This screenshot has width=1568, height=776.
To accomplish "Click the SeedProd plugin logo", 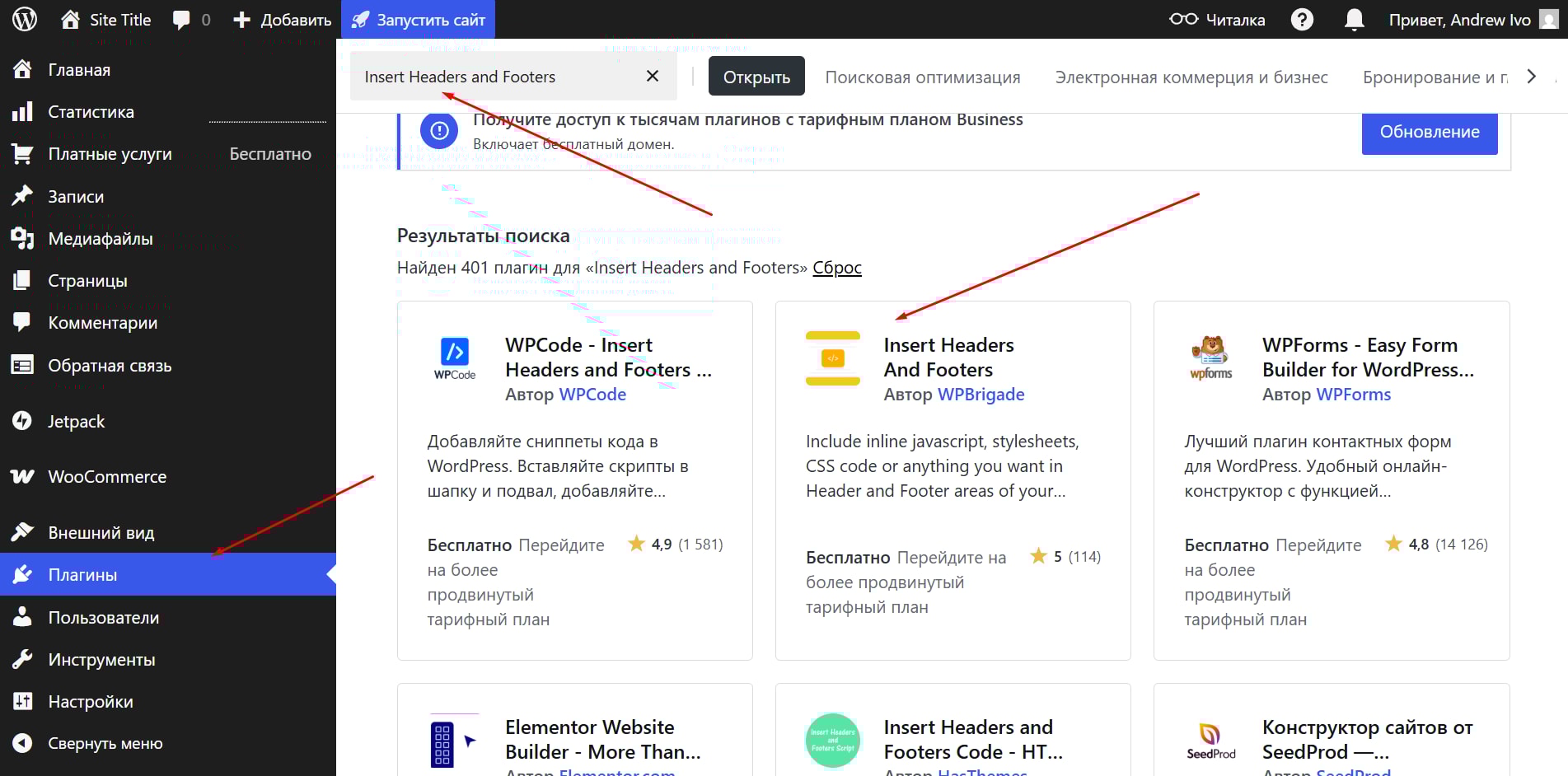I will coord(1211,741).
